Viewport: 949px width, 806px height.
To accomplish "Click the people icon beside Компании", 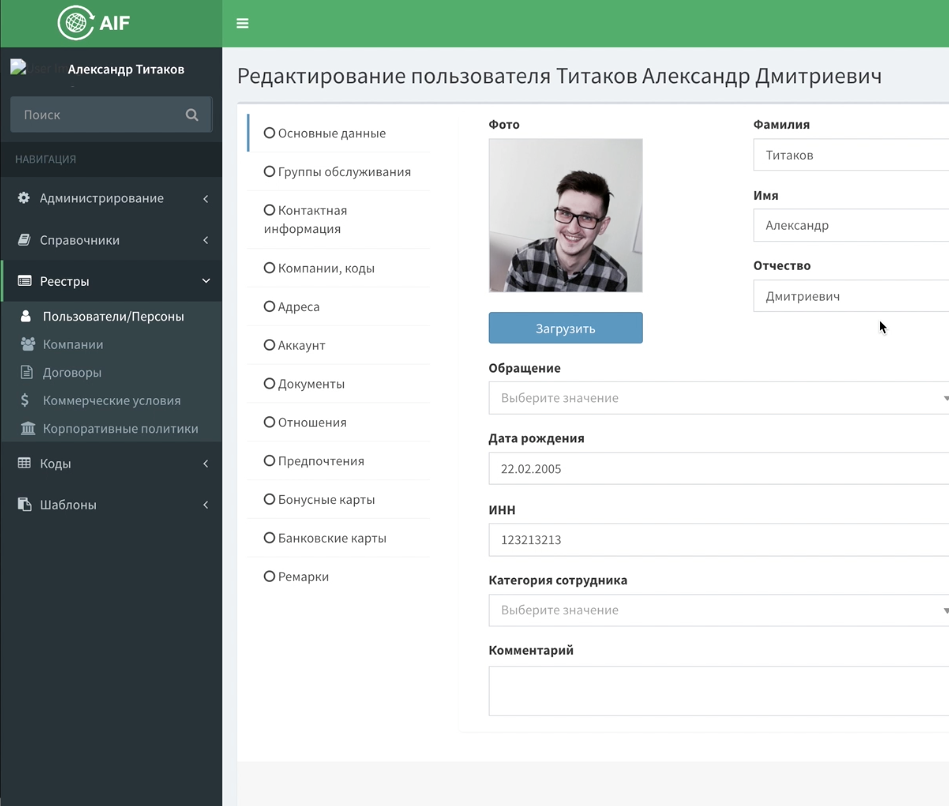I will click(27, 344).
